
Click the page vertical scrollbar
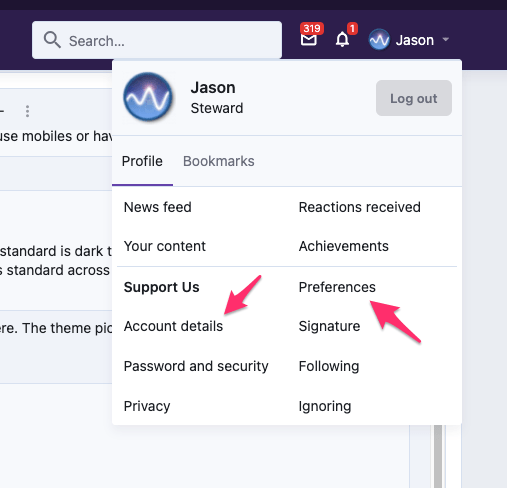pos(438,456)
